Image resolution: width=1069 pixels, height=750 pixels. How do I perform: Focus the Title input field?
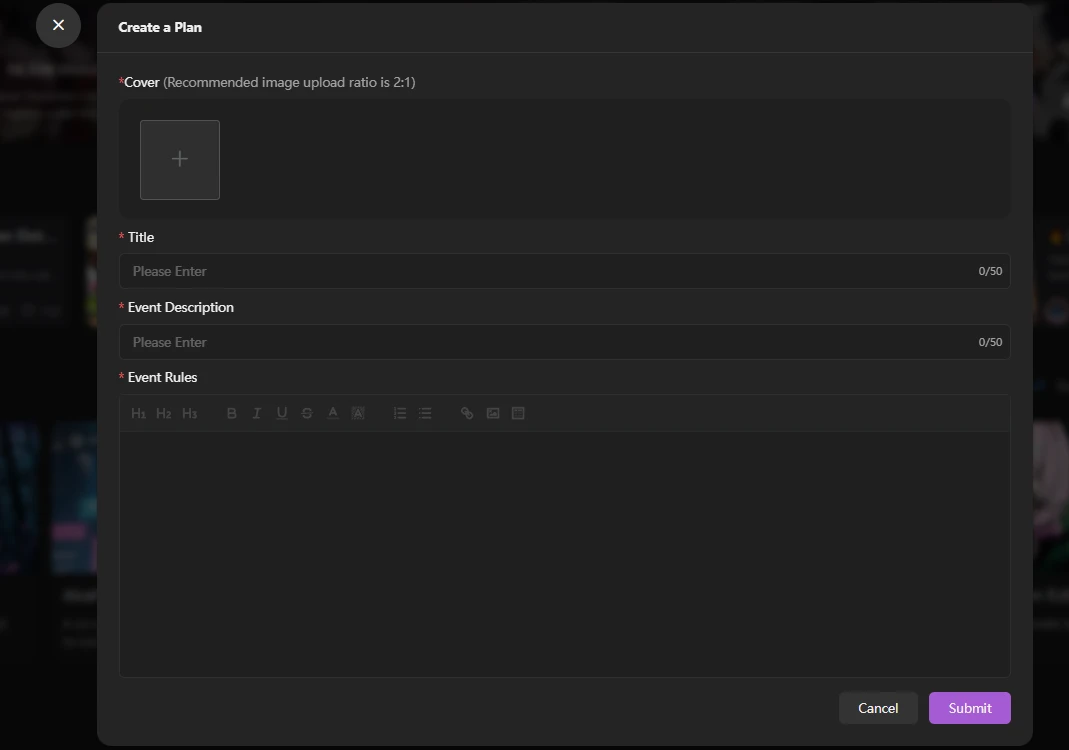[550, 271]
